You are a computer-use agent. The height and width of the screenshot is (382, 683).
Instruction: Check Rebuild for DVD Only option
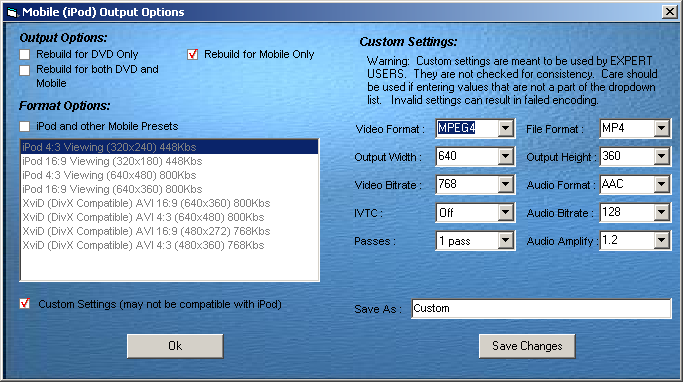click(x=25, y=54)
